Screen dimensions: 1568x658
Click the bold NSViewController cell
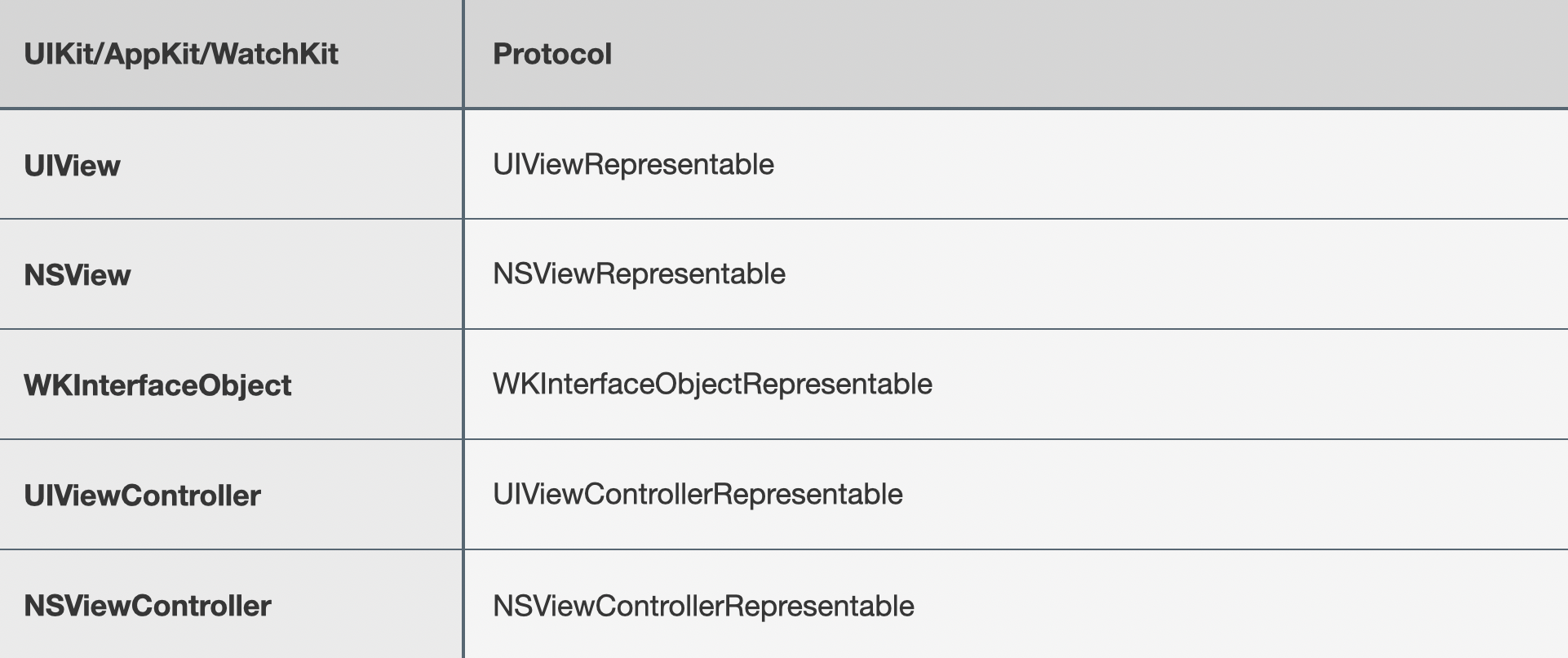(148, 606)
